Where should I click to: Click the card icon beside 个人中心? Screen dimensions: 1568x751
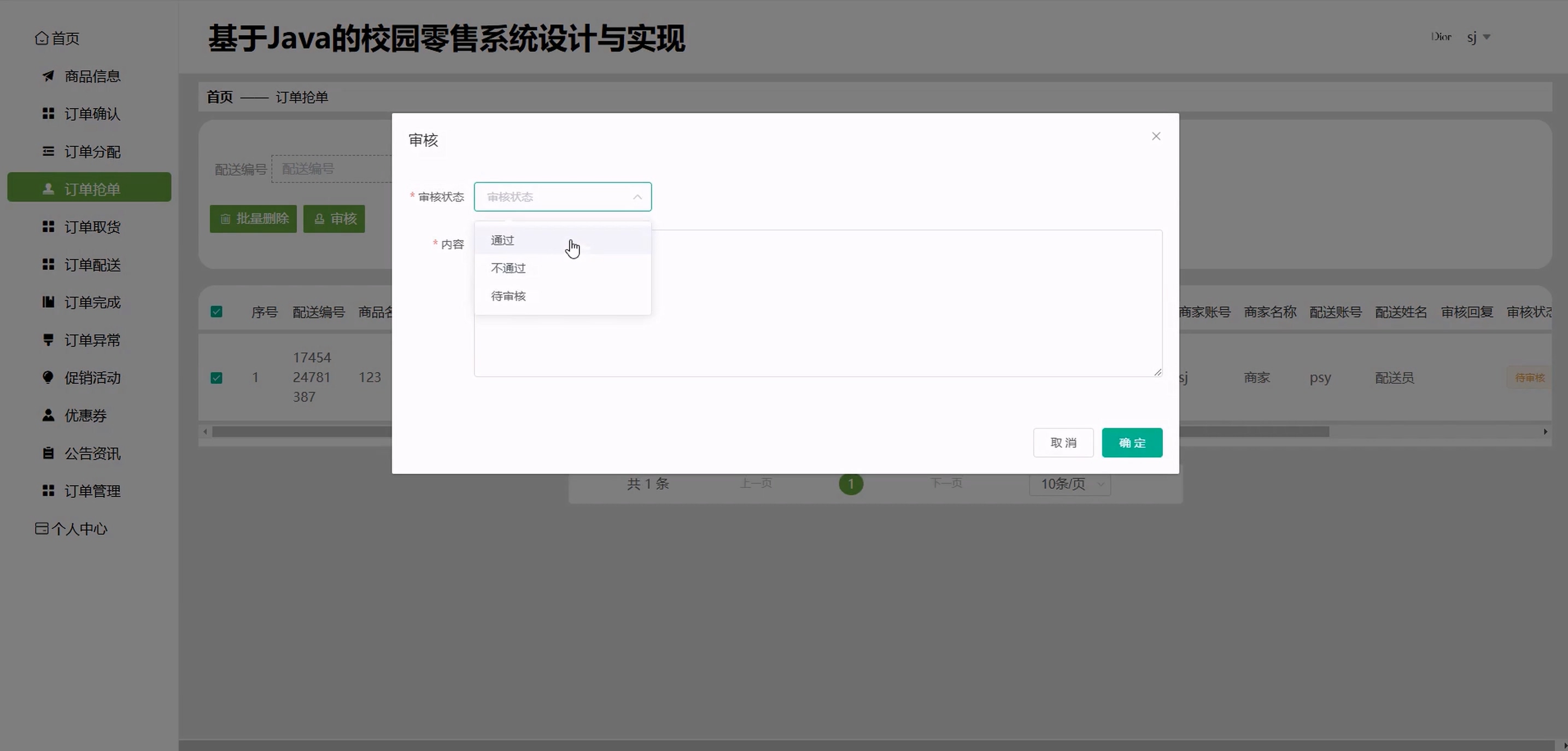[x=42, y=528]
